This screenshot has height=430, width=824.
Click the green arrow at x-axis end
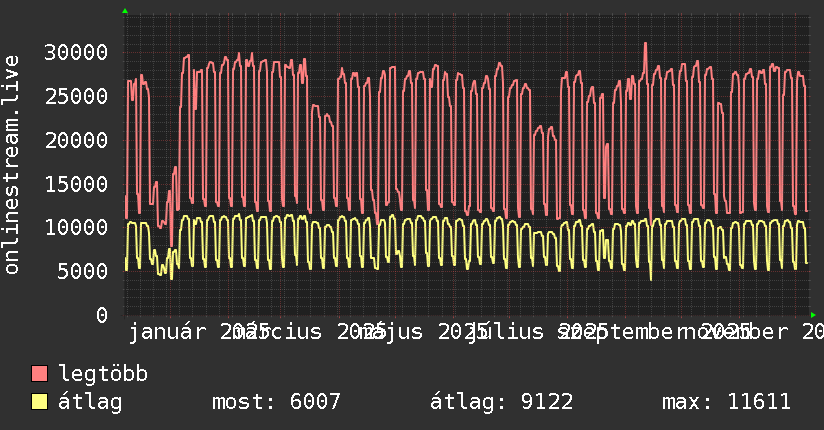813,315
